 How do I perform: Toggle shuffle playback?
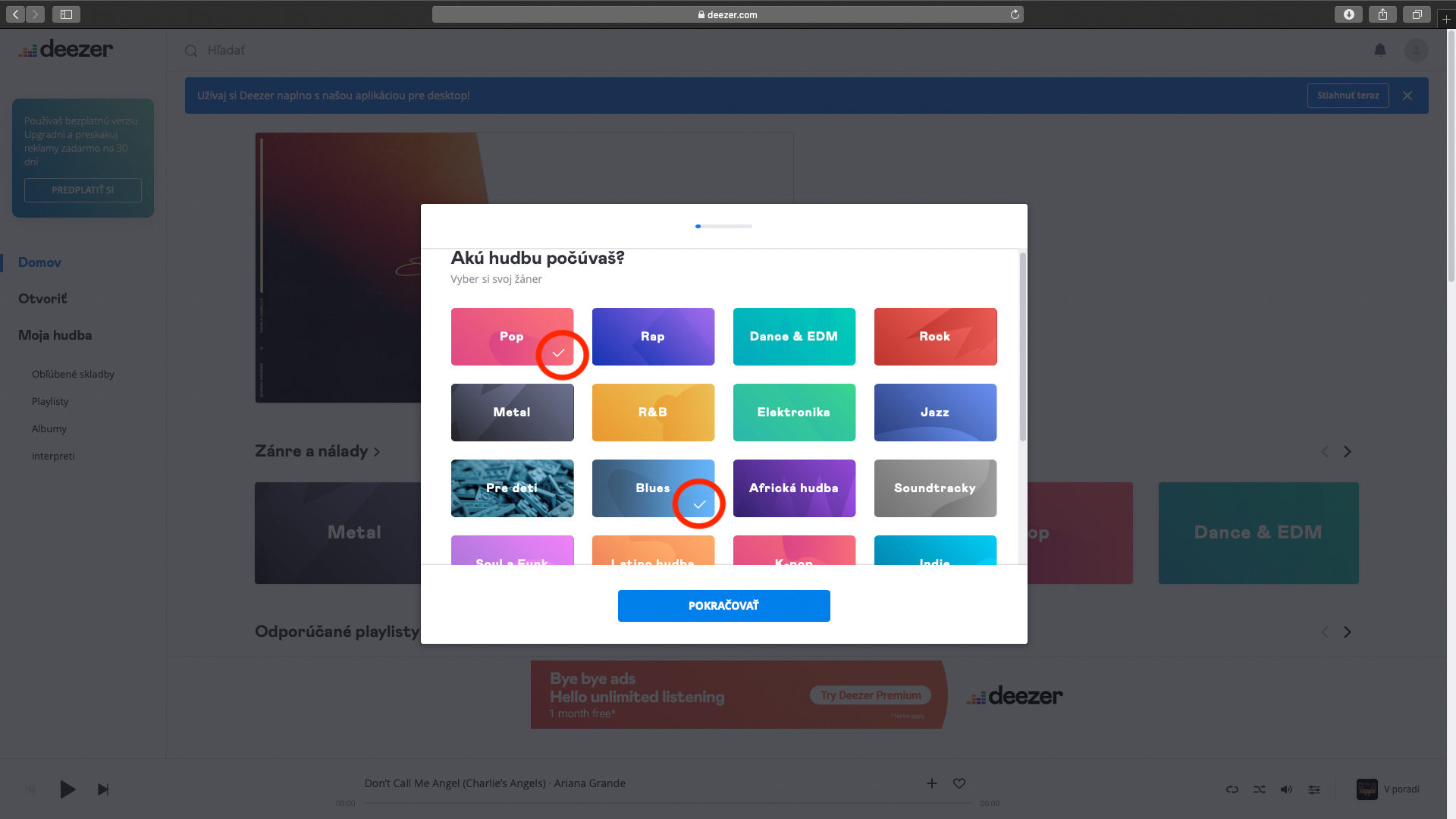[1260, 789]
